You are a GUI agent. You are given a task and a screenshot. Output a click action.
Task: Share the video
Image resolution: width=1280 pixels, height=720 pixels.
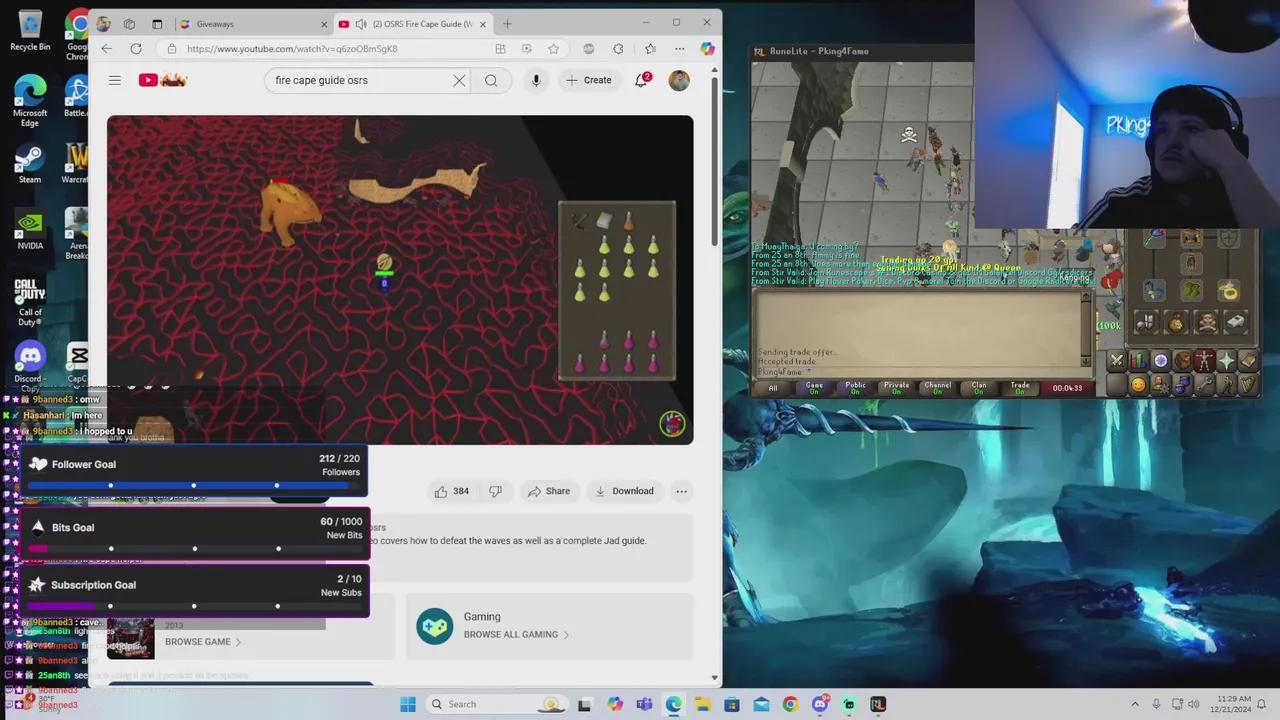coord(549,491)
